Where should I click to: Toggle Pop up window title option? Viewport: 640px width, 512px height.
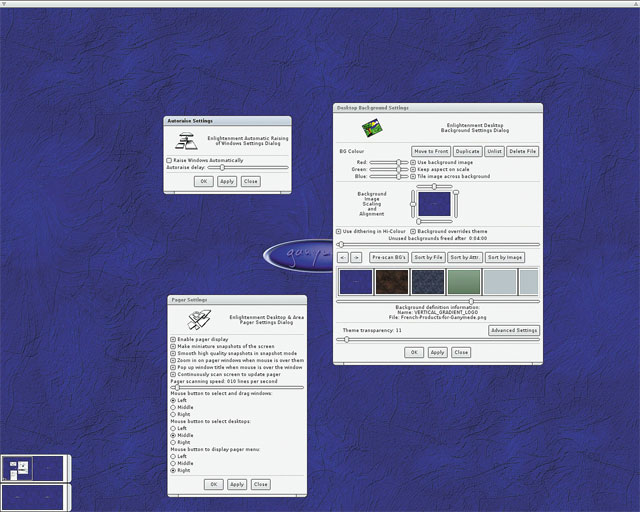(173, 367)
